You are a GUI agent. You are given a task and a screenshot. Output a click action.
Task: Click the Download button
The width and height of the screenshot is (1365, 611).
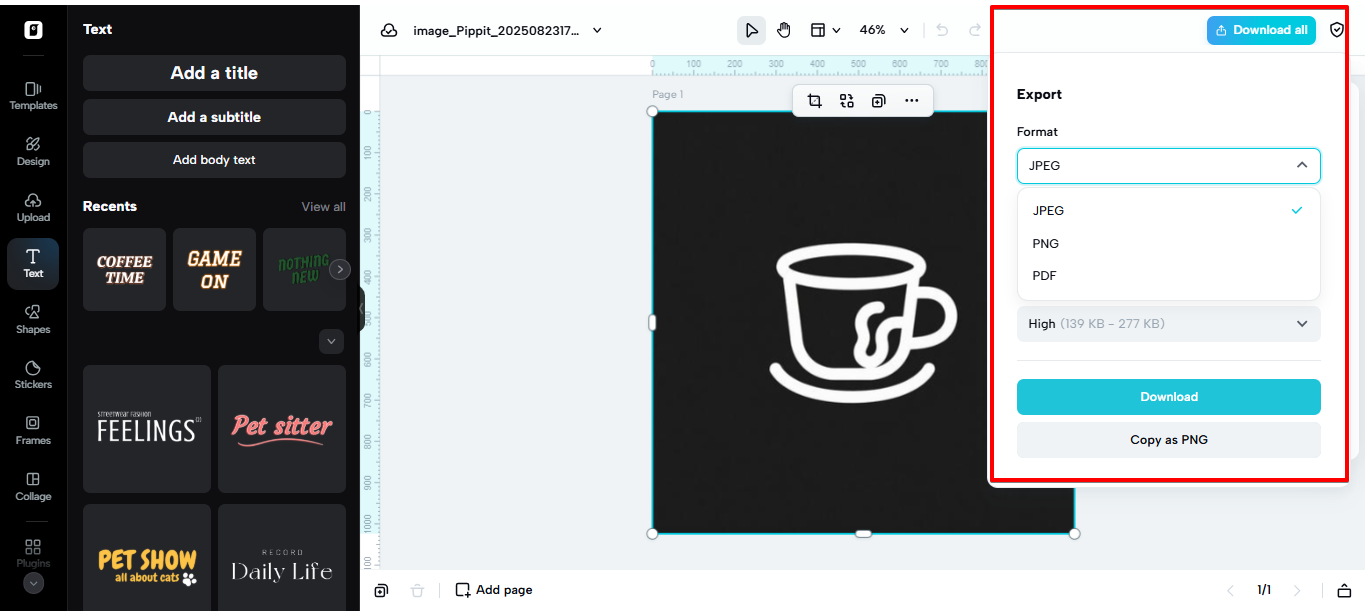coord(1169,397)
